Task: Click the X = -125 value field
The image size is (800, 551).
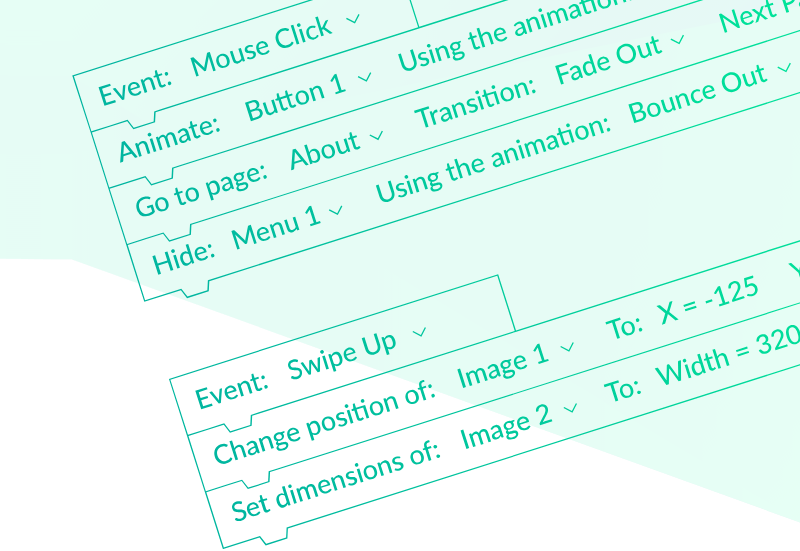Action: [707, 302]
